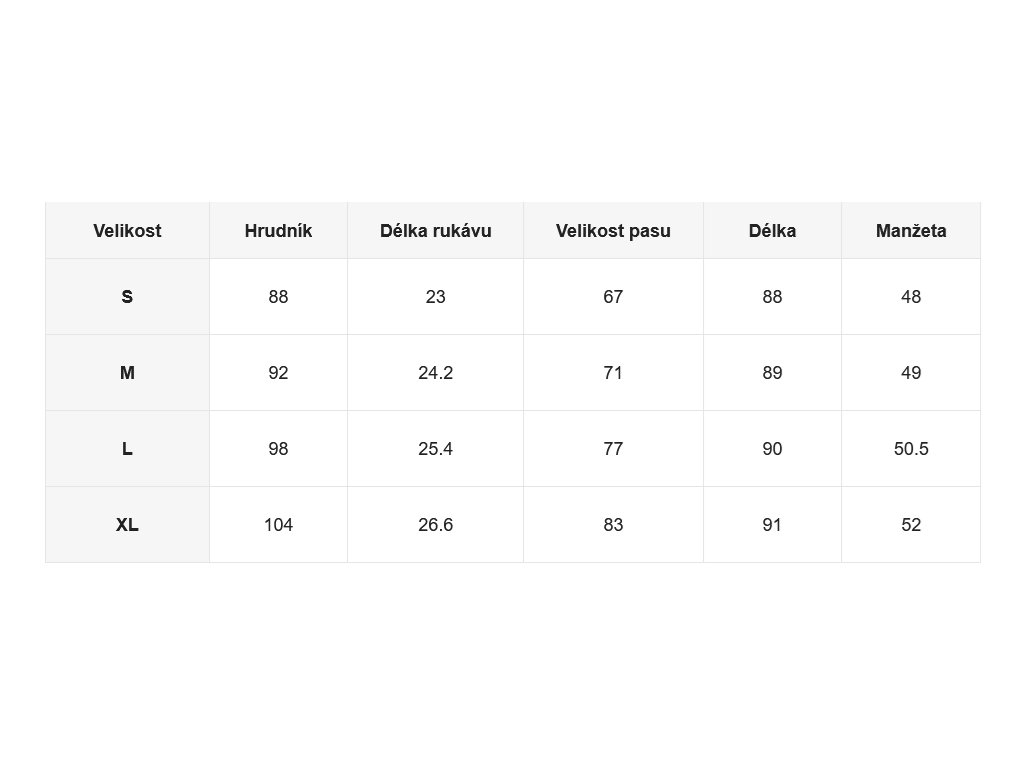This screenshot has width=1024, height=768.
Task: Click the S size row label
Action: click(x=127, y=297)
